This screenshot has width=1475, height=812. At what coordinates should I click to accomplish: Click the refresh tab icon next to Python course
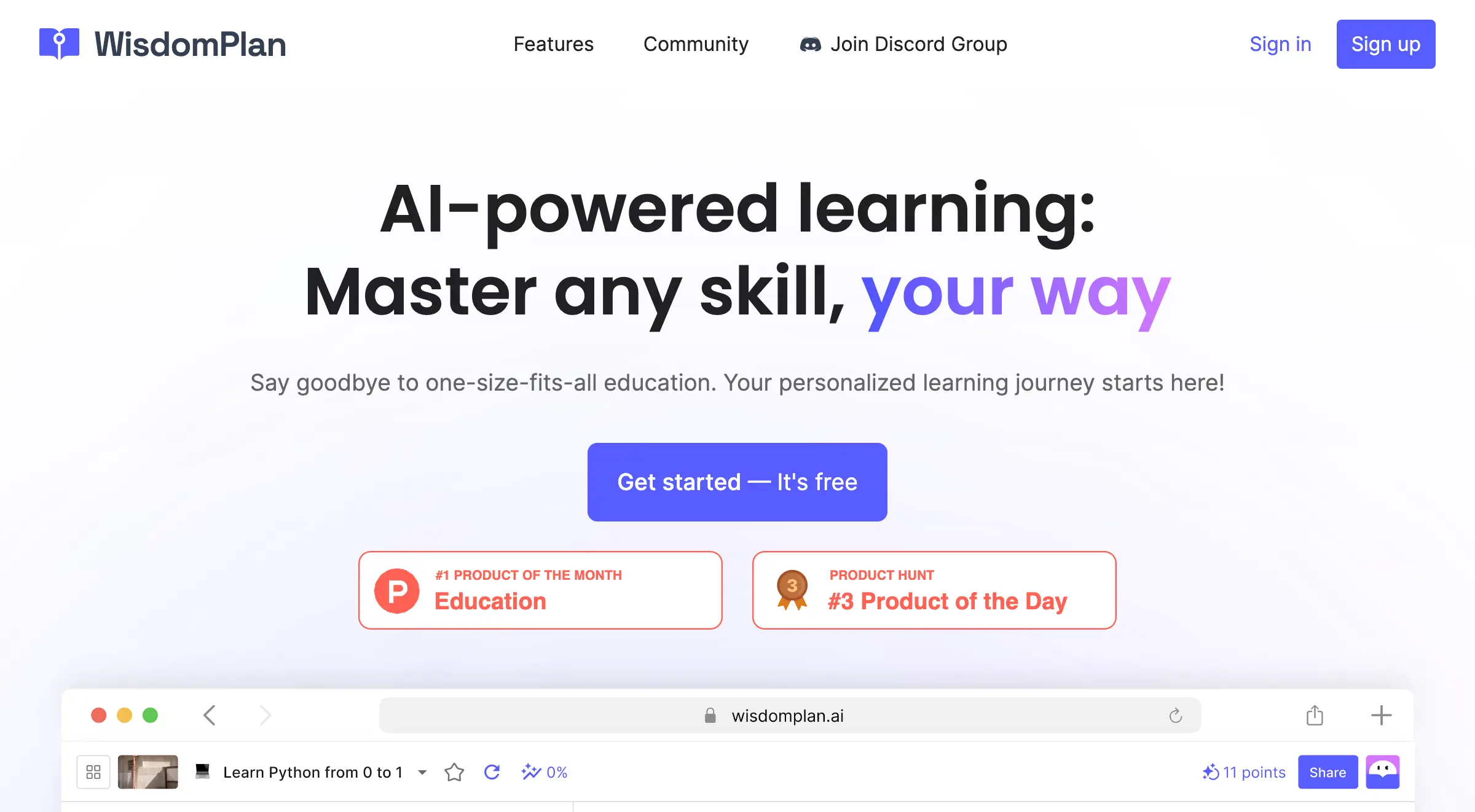[491, 771]
